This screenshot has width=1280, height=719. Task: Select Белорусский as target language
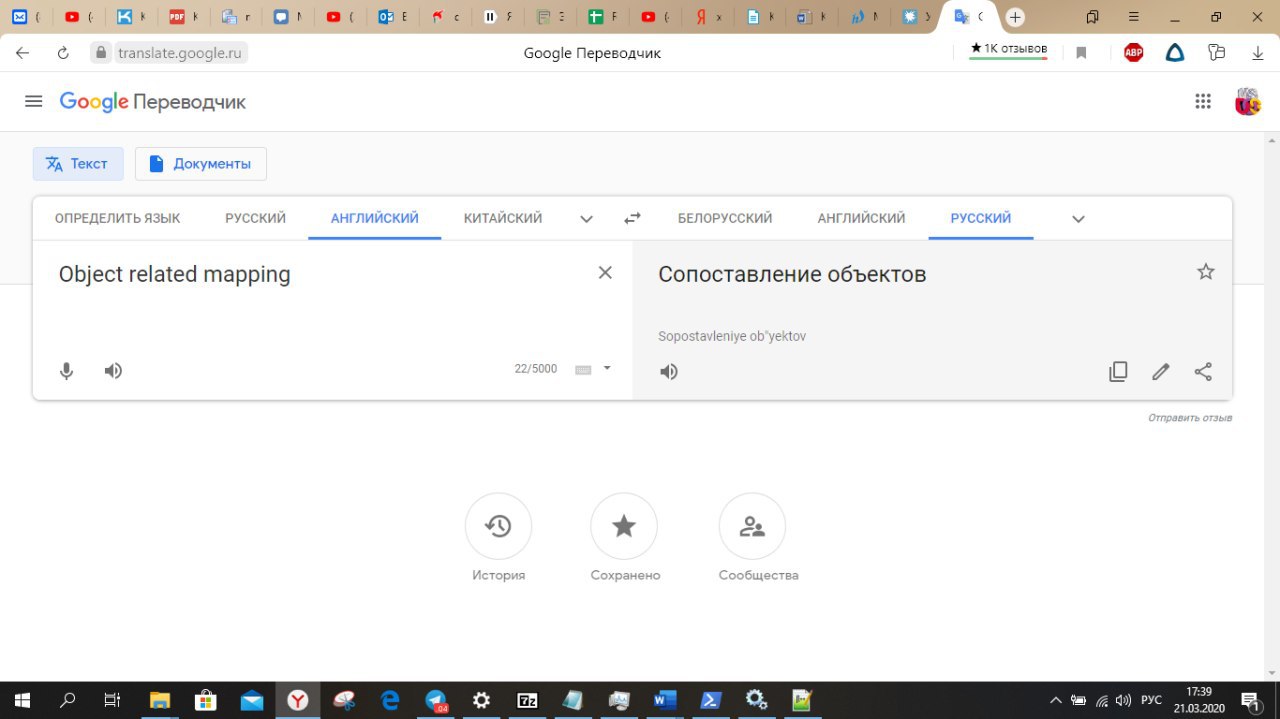click(725, 218)
